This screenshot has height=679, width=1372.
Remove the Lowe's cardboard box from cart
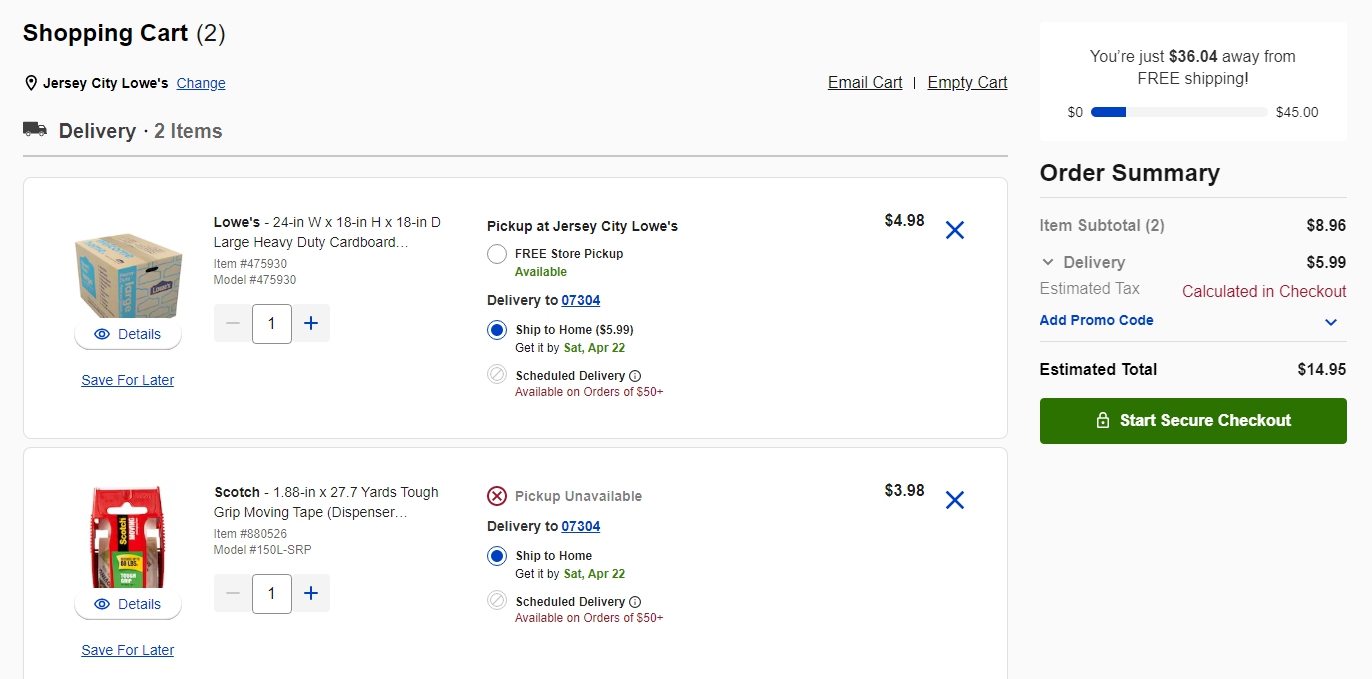coord(955,230)
